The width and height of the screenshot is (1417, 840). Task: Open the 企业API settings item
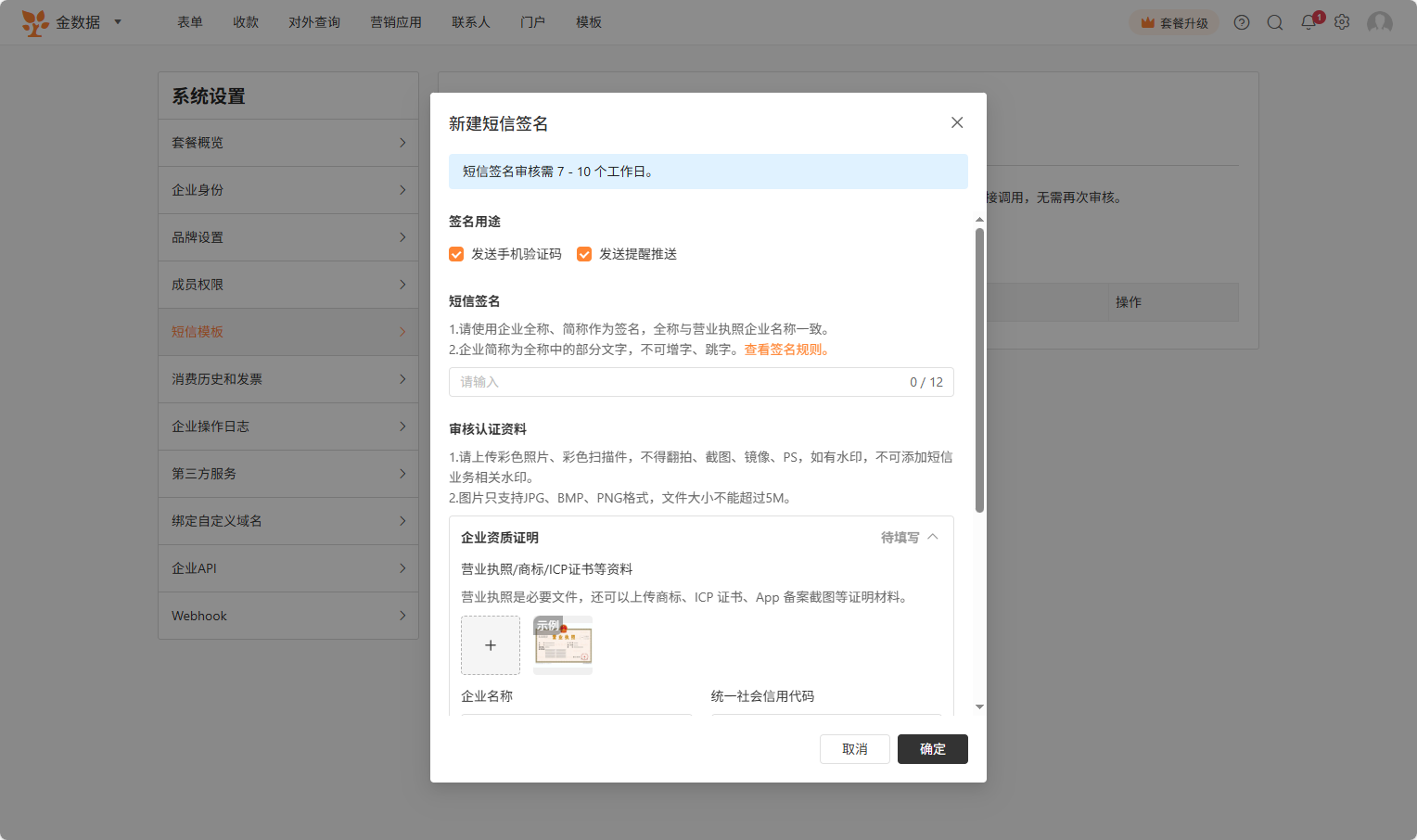pyautogui.click(x=288, y=568)
